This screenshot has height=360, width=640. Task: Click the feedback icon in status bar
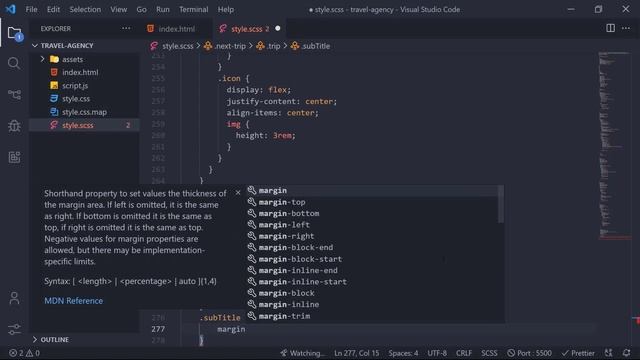click(x=609, y=353)
